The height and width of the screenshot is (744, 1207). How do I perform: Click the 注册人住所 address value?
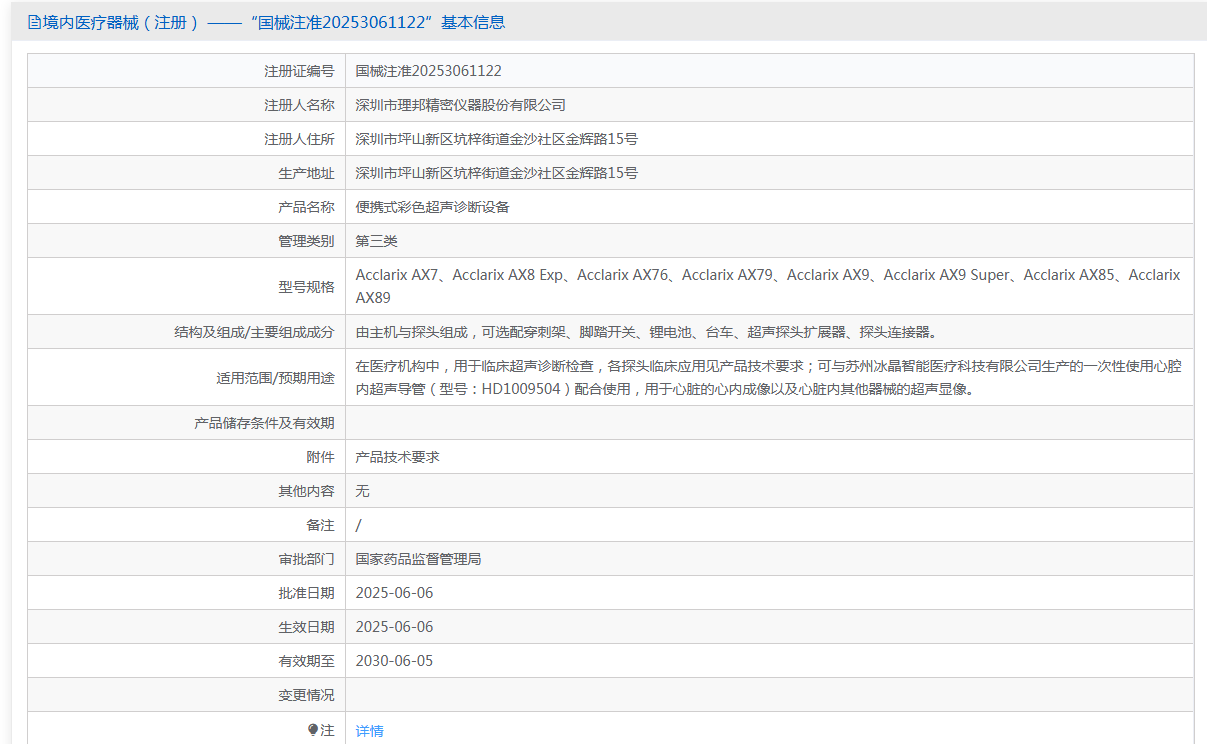click(x=497, y=139)
